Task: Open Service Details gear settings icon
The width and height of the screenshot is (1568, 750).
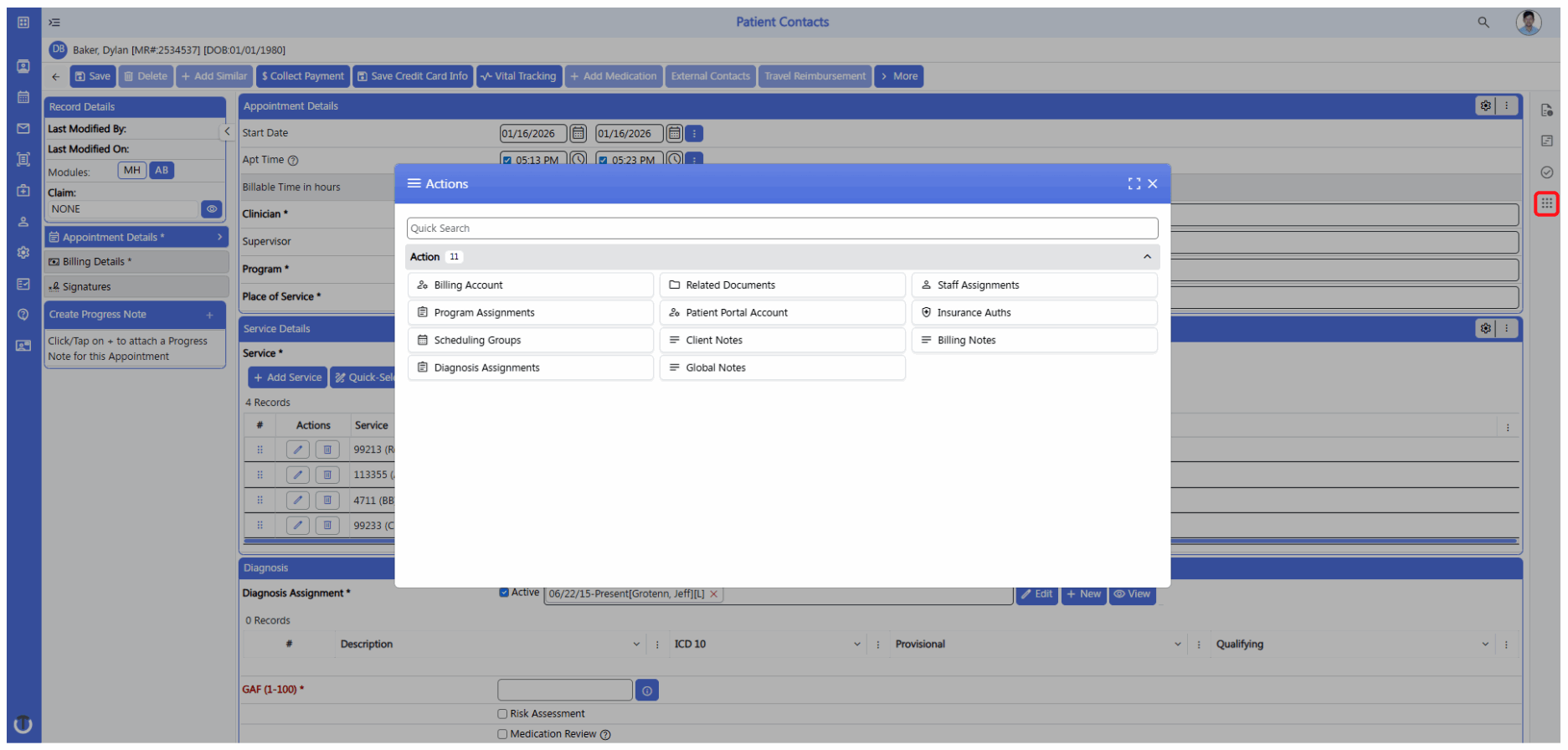Action: [1485, 329]
